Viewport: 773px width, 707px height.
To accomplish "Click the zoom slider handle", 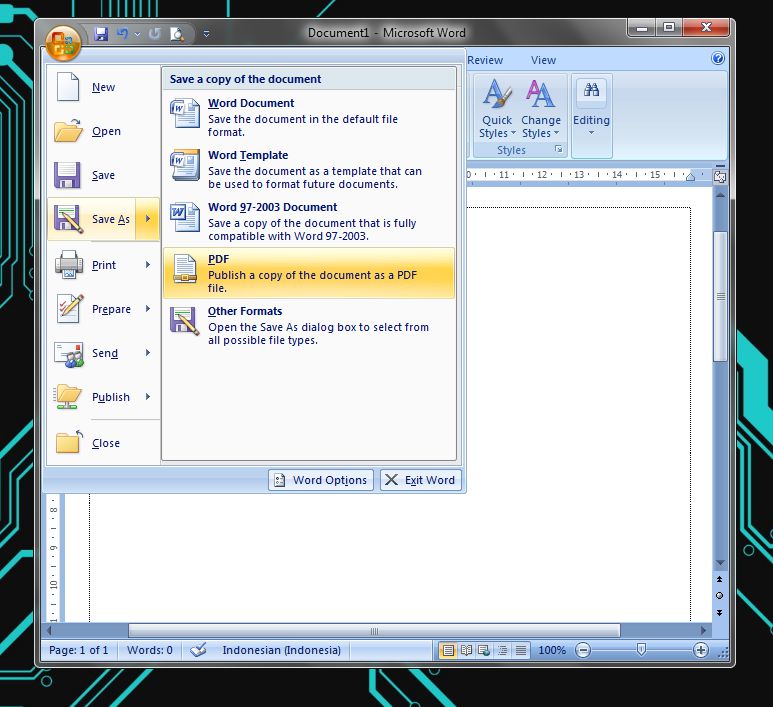I will pos(641,649).
